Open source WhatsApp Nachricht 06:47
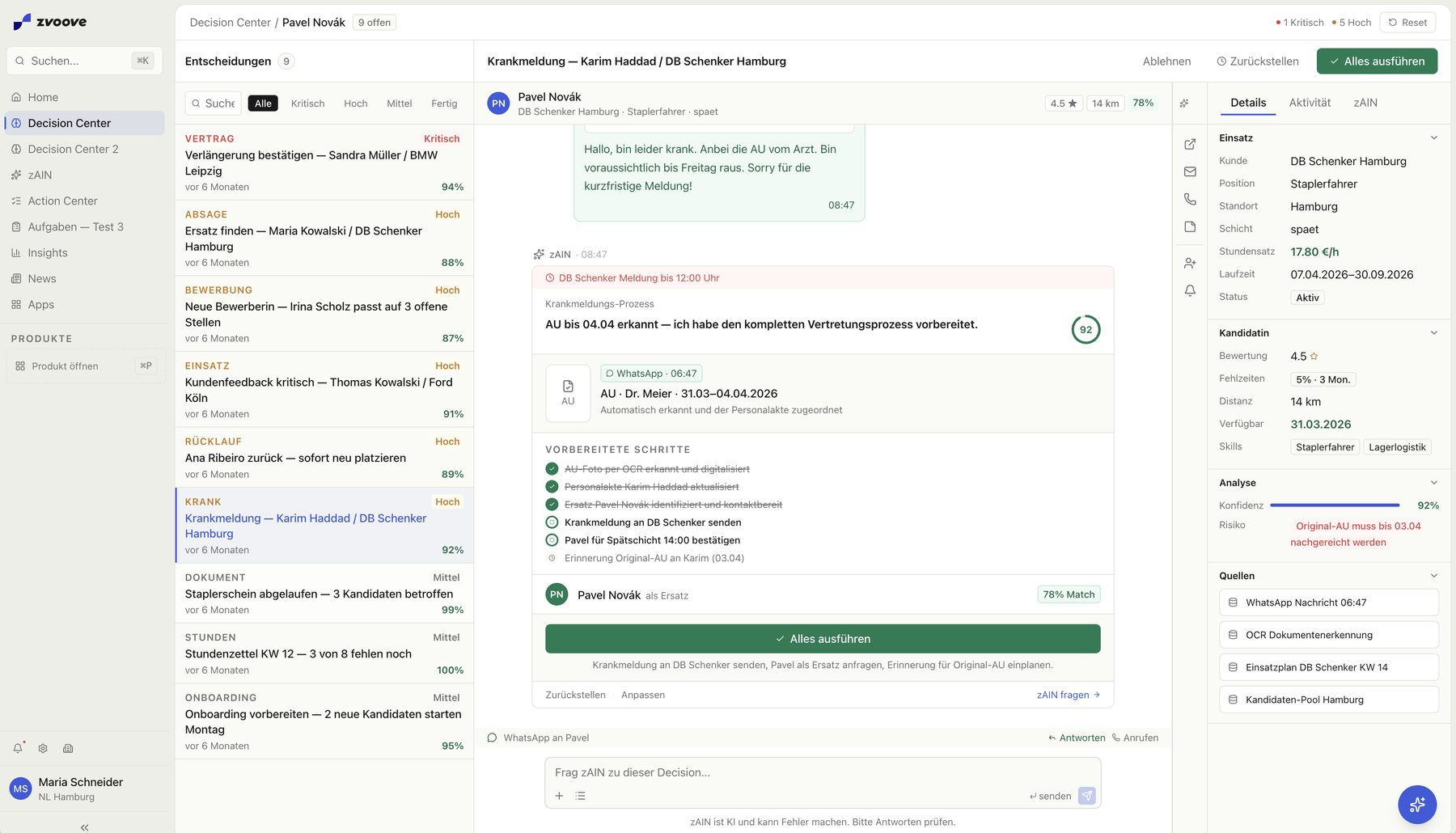1456x833 pixels. (x=1328, y=603)
